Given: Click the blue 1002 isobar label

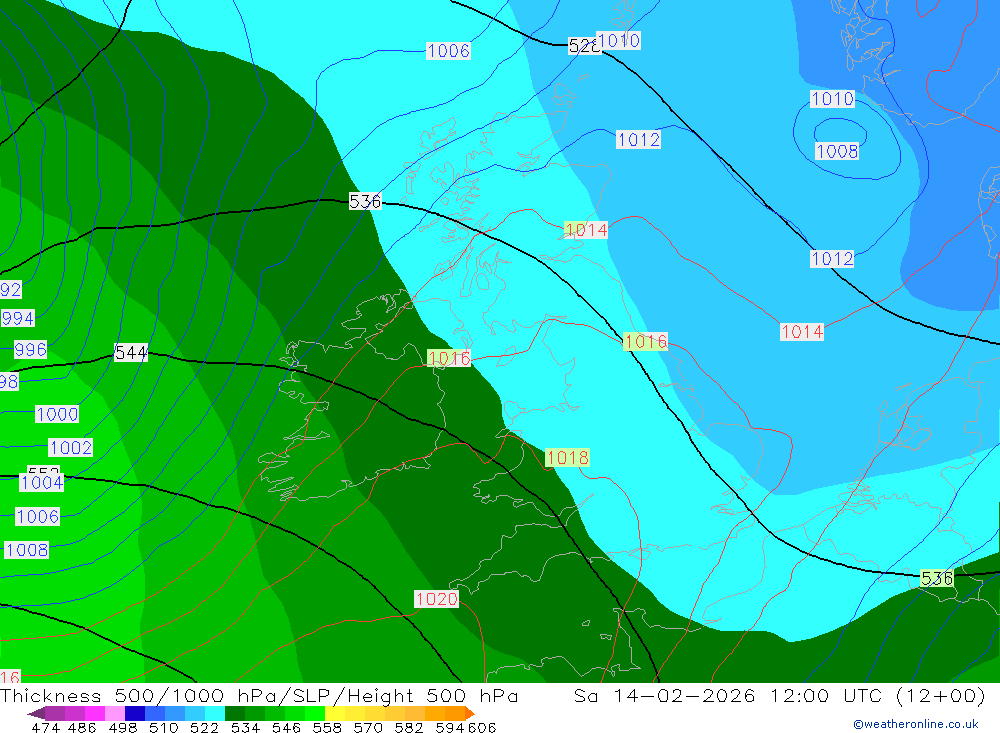Looking at the screenshot, I should [x=71, y=447].
